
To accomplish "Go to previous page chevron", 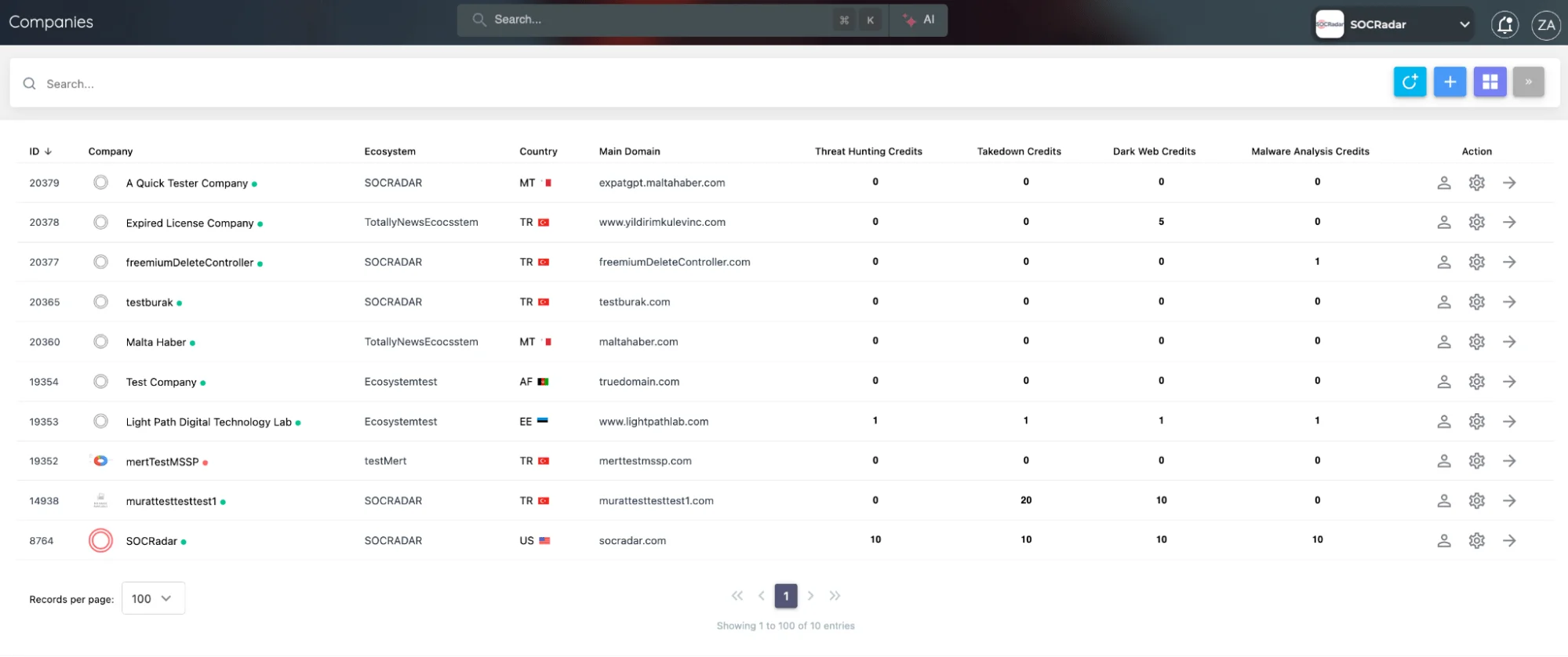I will (x=761, y=596).
